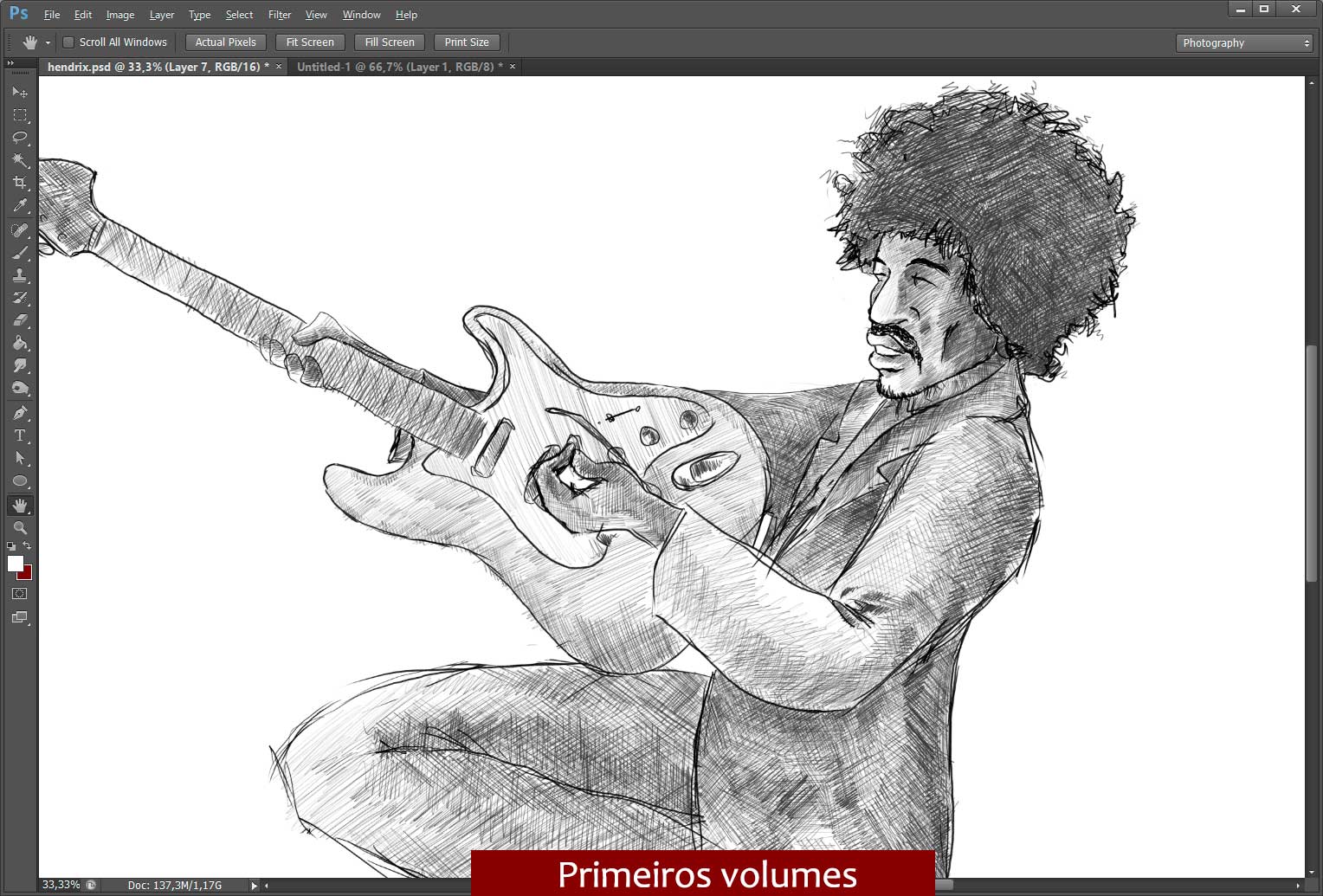Select the Rectangular Marquee tool
Viewport: 1323px width, 896px height.
click(20, 114)
